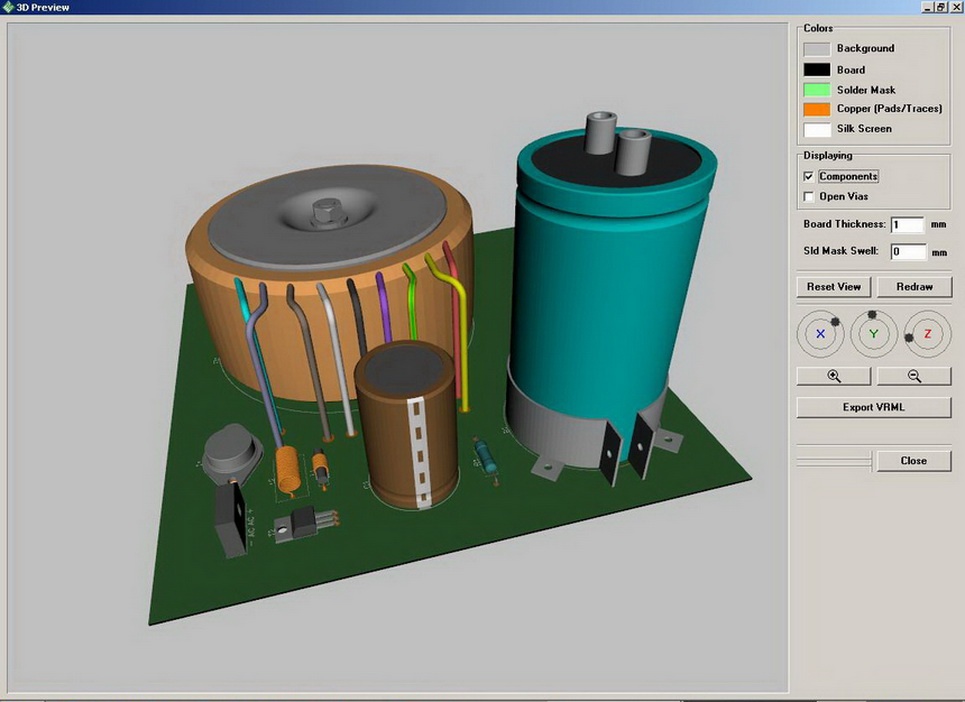Click the 3D Preview title bar icon
This screenshot has width=965, height=702.
point(8,6)
